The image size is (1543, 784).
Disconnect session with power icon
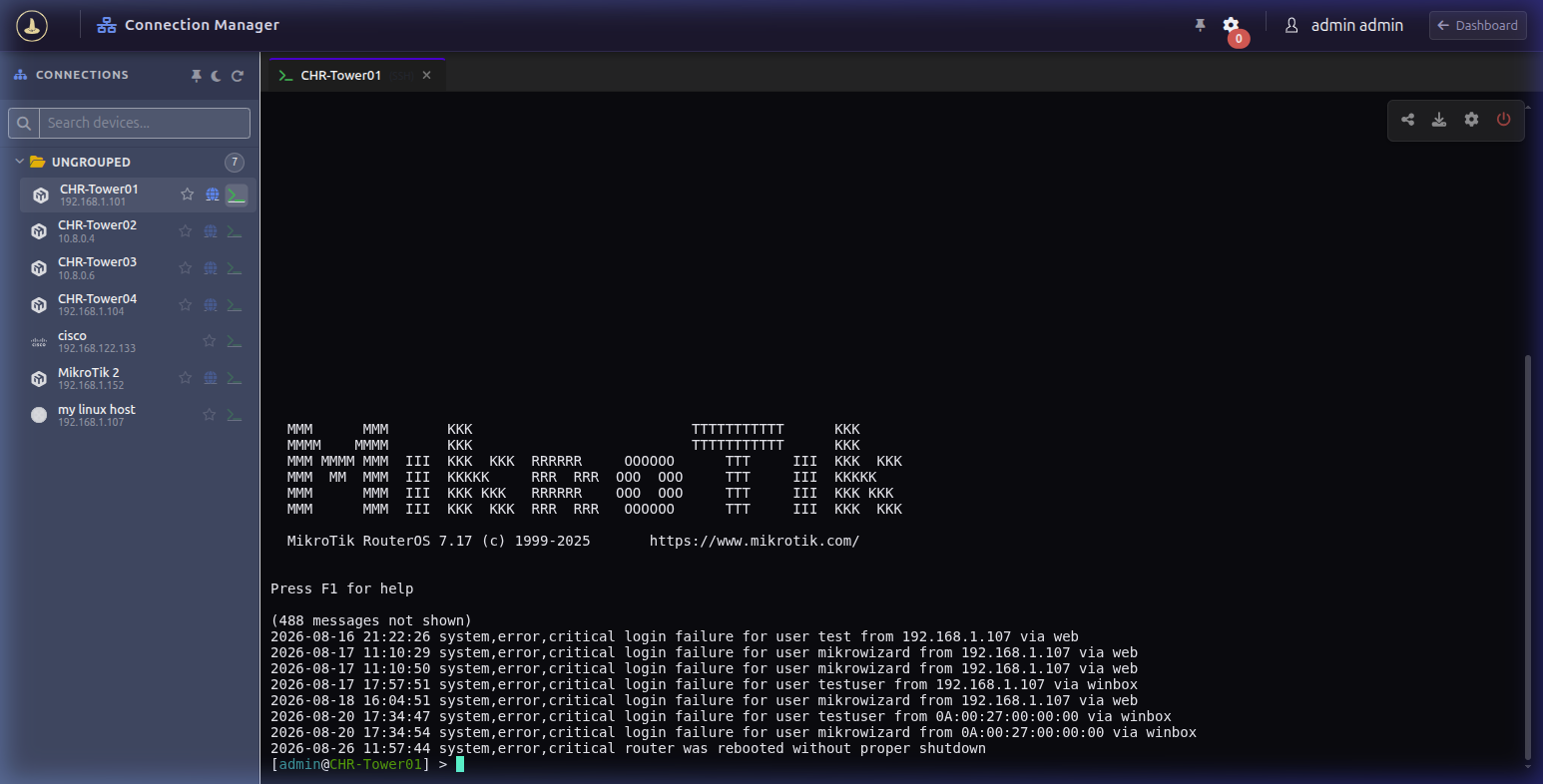point(1503,120)
